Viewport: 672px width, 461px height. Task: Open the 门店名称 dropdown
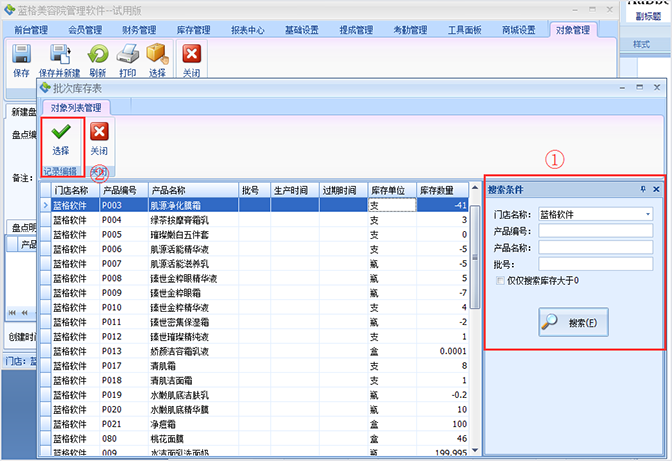(648, 214)
